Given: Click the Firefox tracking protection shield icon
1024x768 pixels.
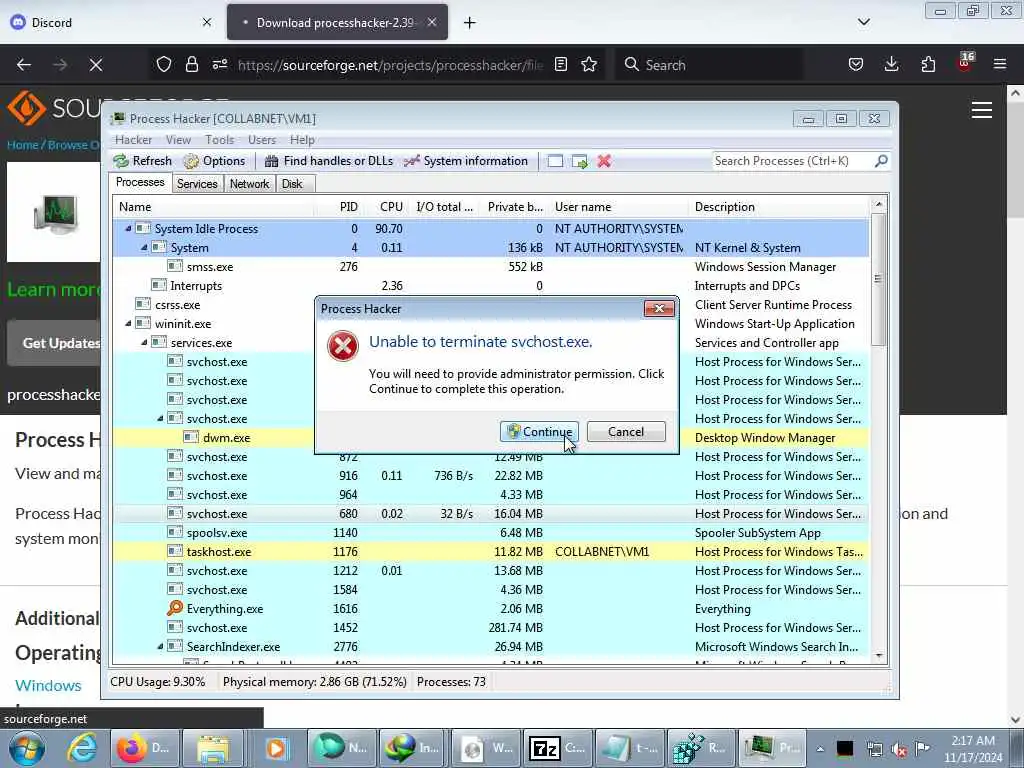Looking at the screenshot, I should click(164, 64).
